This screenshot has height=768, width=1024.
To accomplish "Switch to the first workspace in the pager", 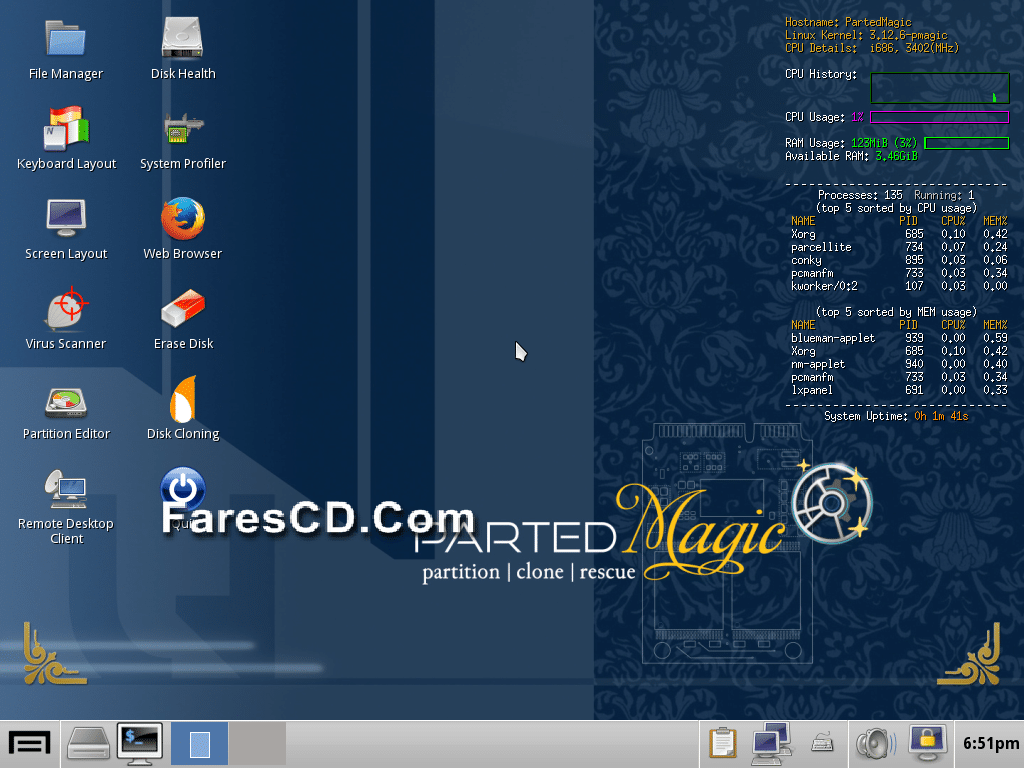I will pos(199,744).
